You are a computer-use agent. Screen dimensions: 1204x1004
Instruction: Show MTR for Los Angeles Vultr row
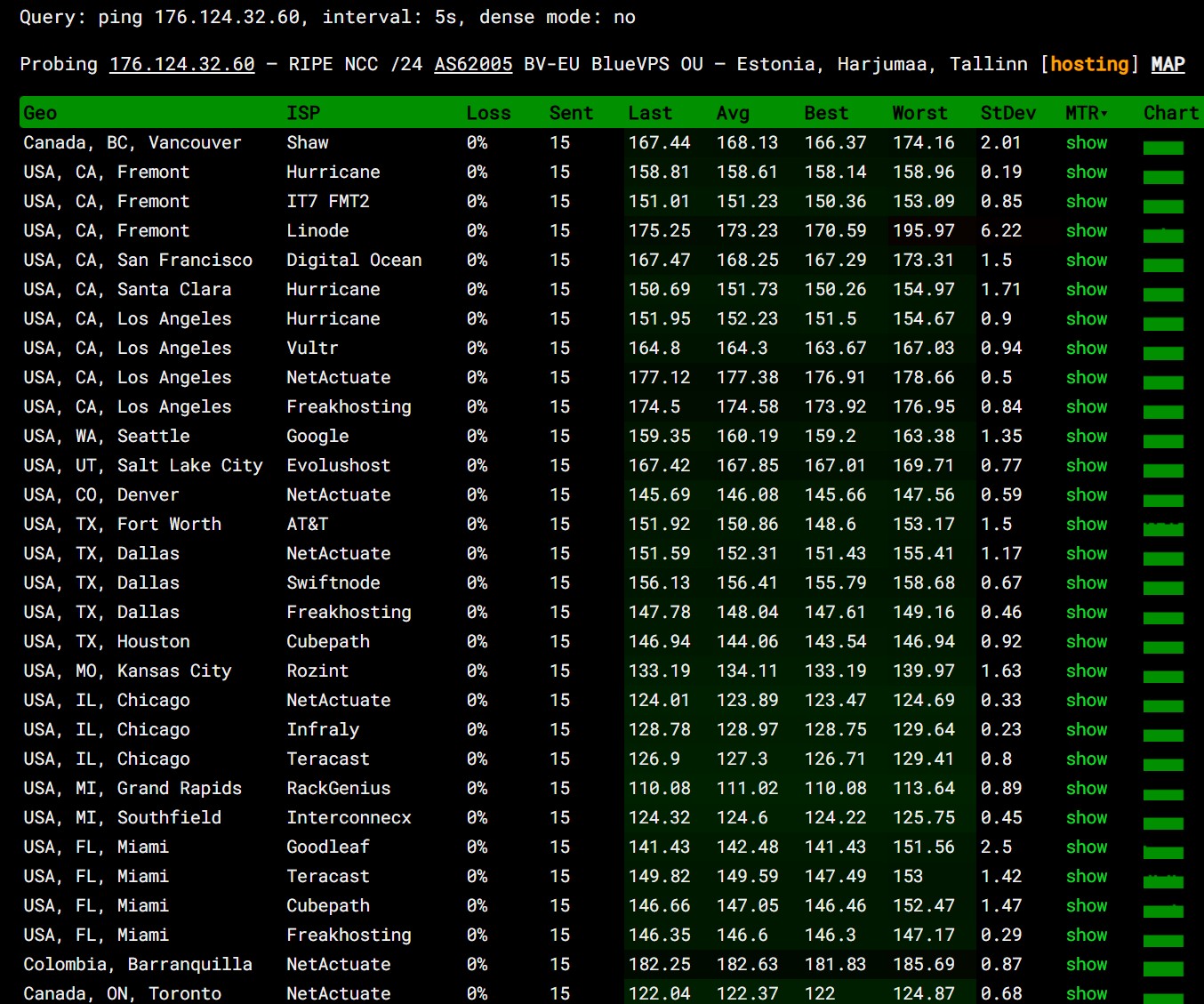click(1087, 348)
